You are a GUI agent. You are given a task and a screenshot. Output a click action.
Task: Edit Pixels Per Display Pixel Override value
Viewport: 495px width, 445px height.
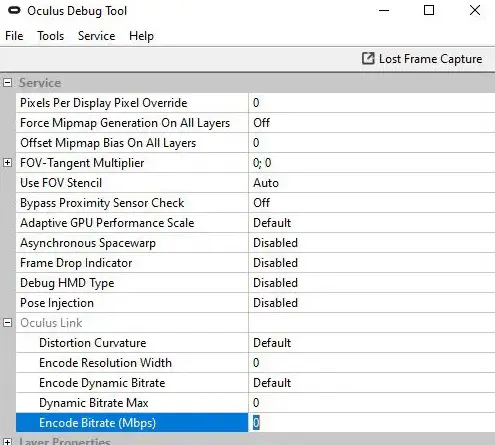coord(372,103)
